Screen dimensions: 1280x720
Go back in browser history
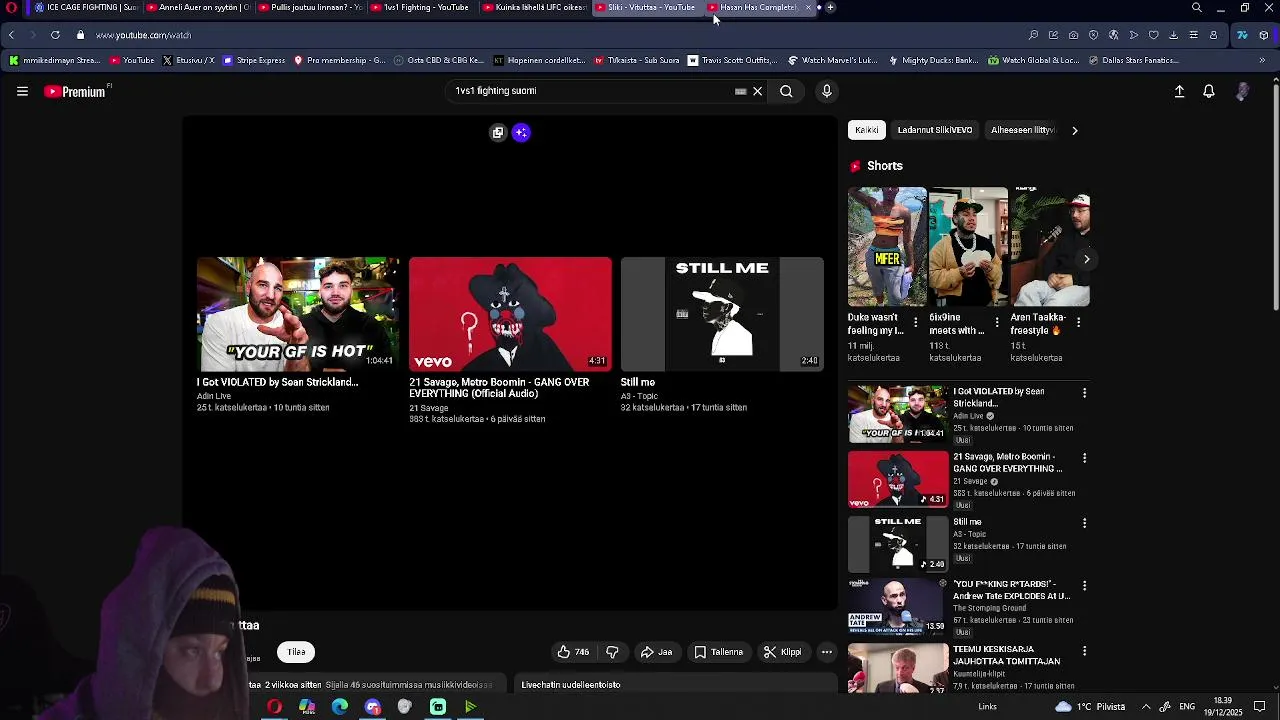(x=11, y=35)
